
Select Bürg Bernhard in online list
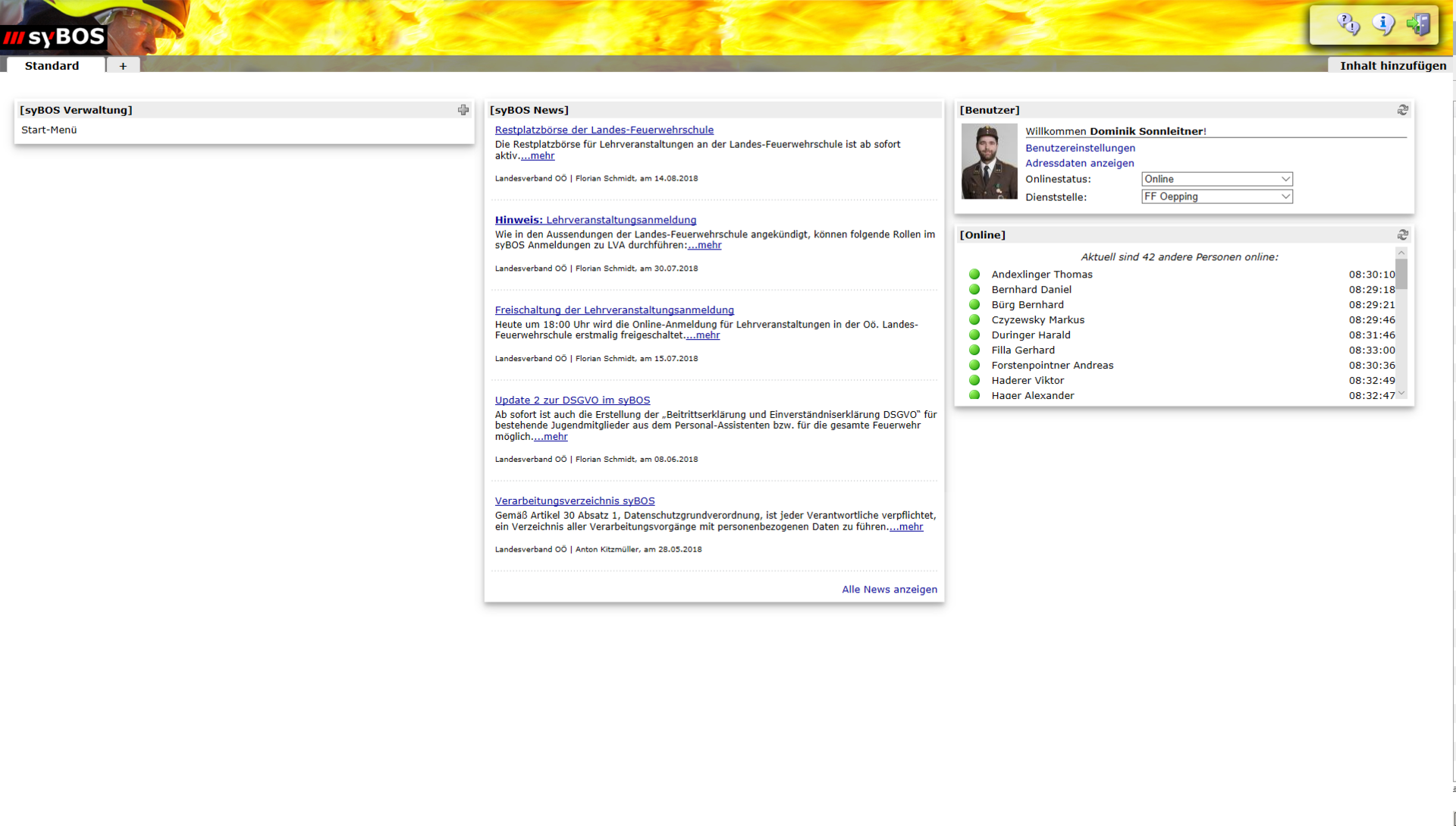click(x=1028, y=305)
